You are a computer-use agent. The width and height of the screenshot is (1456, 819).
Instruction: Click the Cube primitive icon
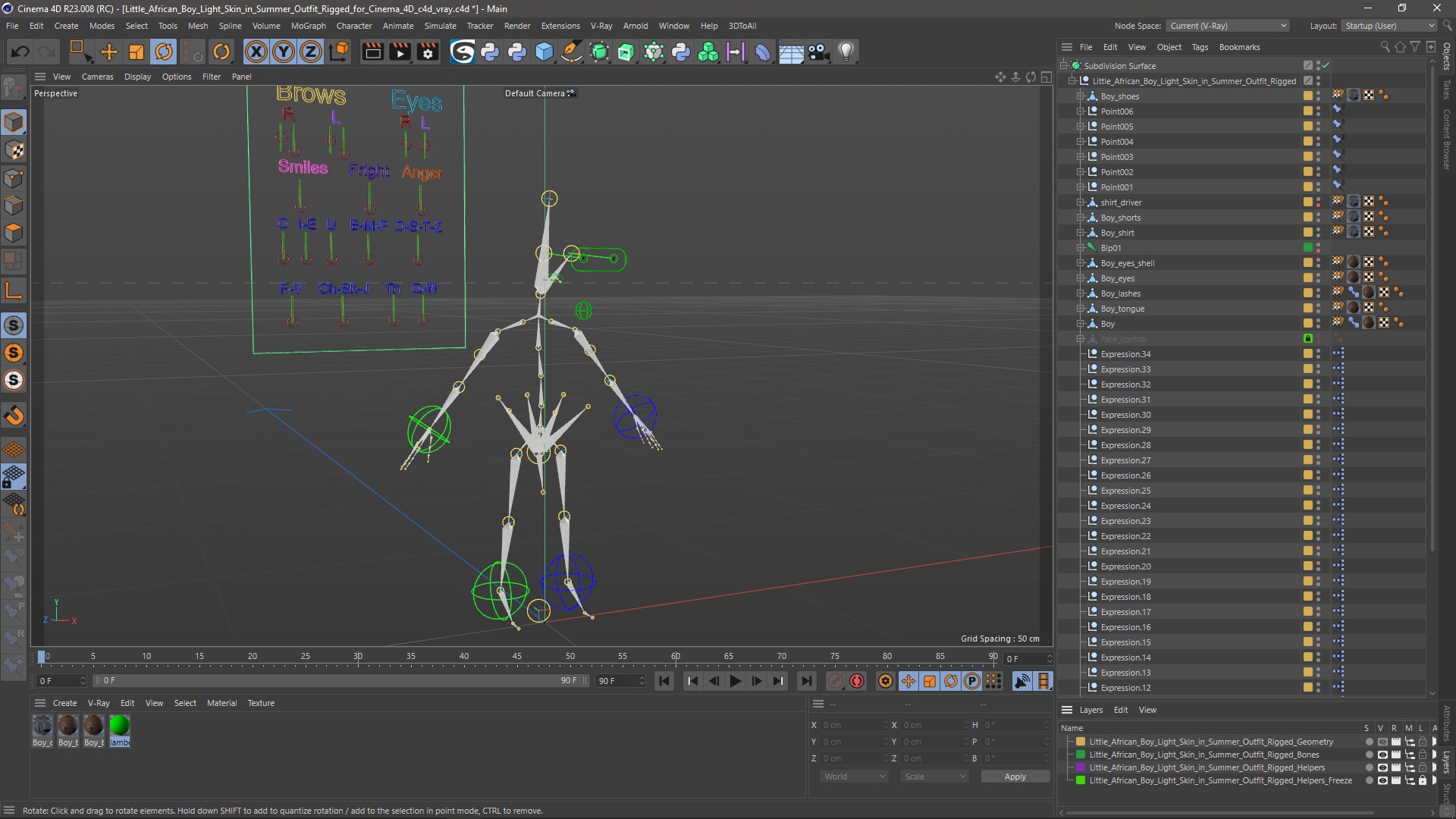click(544, 52)
